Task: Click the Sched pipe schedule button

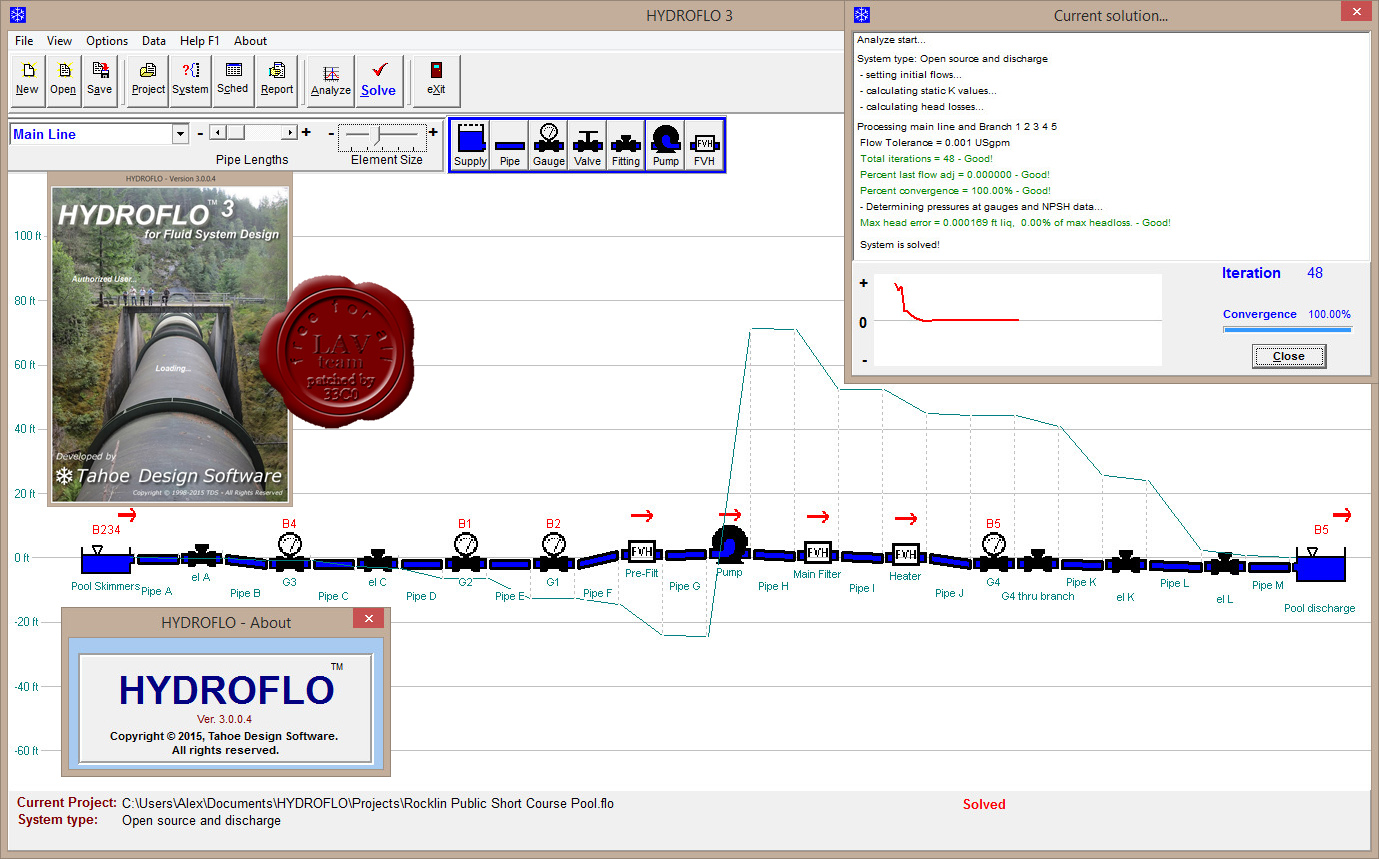Action: click(x=233, y=79)
